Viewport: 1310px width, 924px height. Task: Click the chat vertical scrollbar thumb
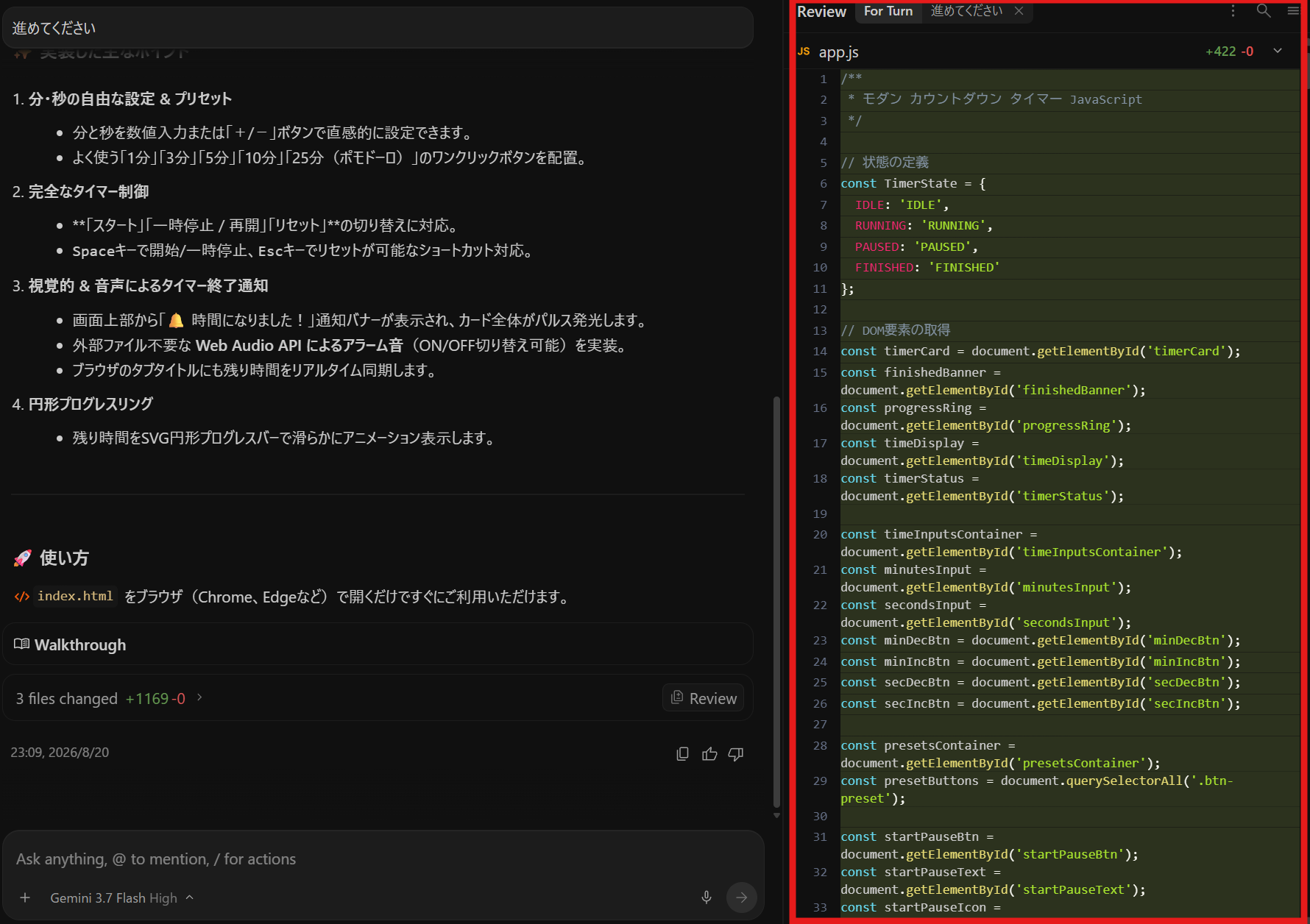[776, 602]
